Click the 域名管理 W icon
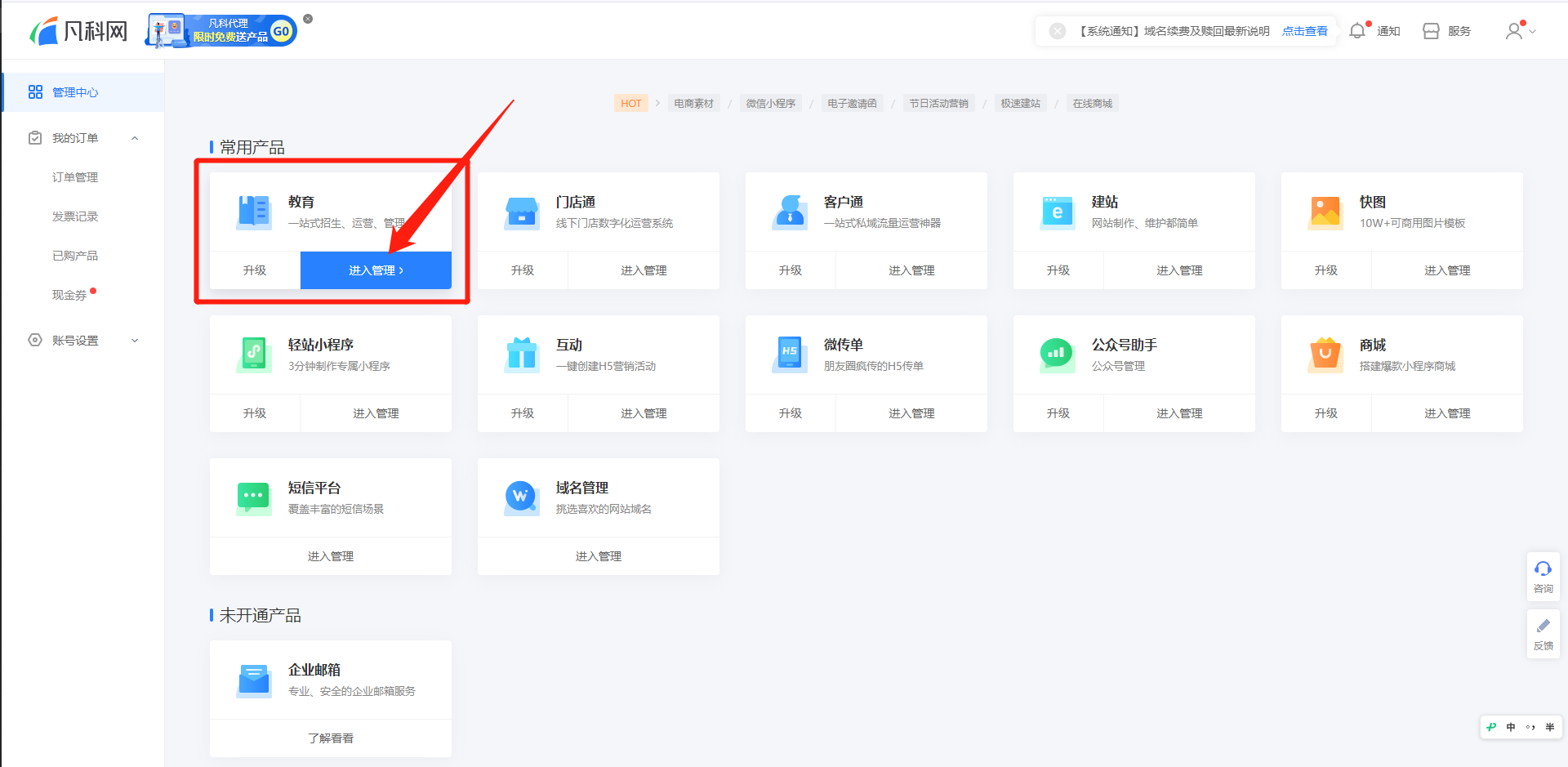The image size is (1568, 767). [x=522, y=497]
